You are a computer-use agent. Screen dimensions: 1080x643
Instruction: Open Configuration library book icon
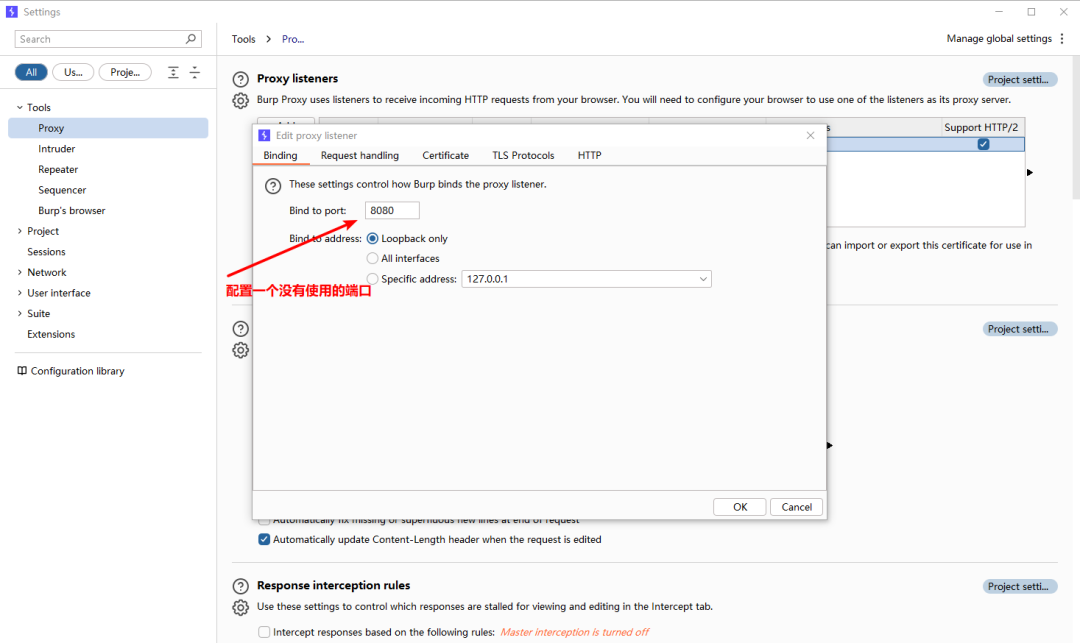click(x=22, y=370)
